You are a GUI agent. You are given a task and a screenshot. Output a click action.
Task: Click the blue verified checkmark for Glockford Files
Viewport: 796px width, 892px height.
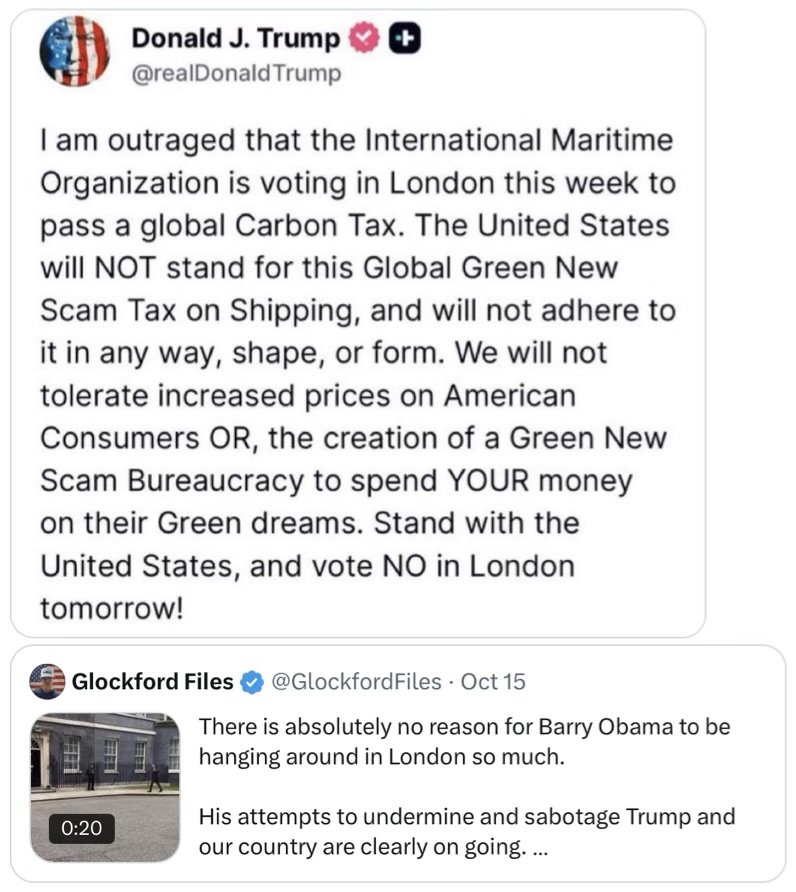254,682
